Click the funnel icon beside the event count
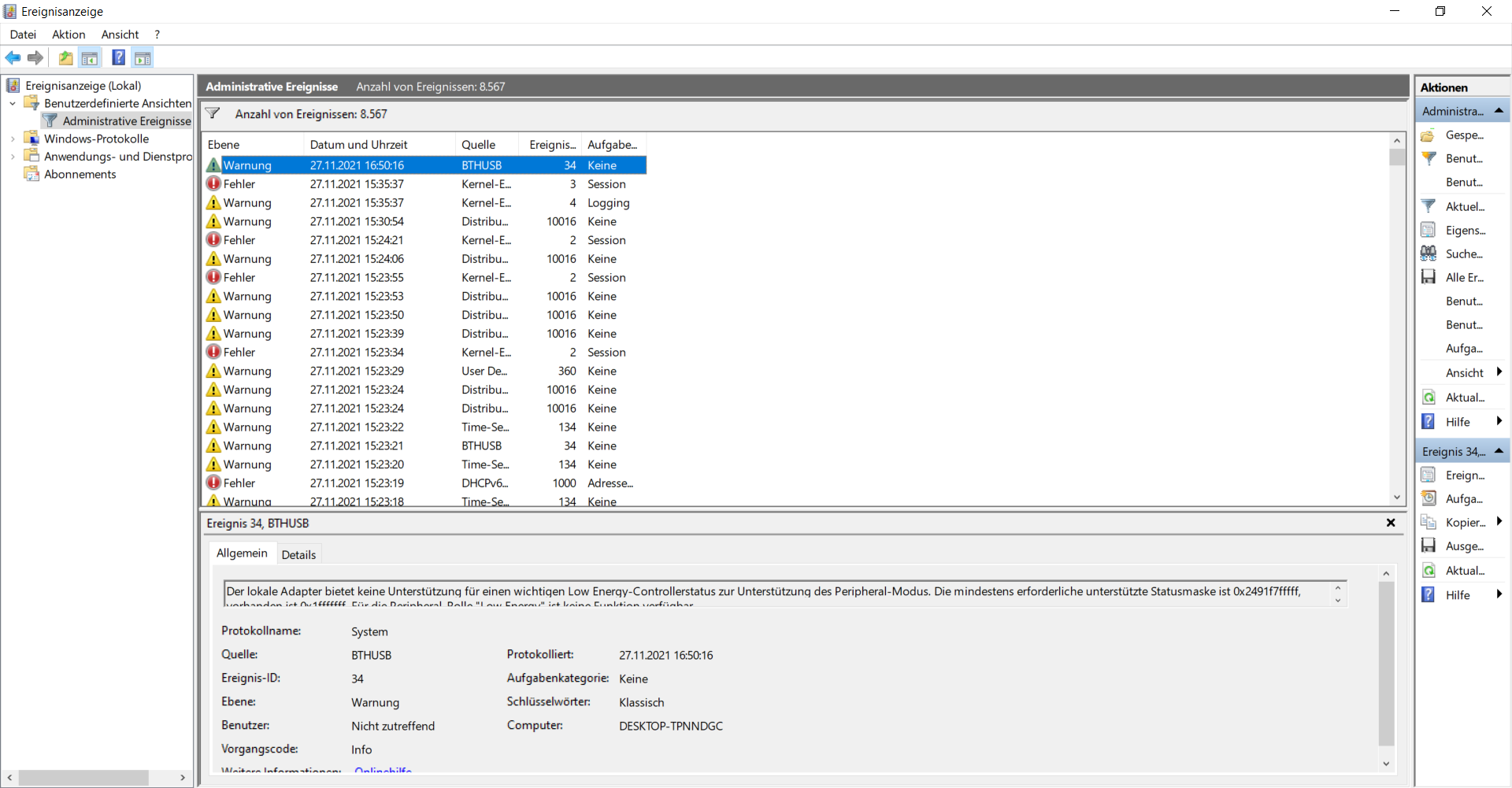Viewport: 1512px width, 788px height. pyautogui.click(x=213, y=114)
